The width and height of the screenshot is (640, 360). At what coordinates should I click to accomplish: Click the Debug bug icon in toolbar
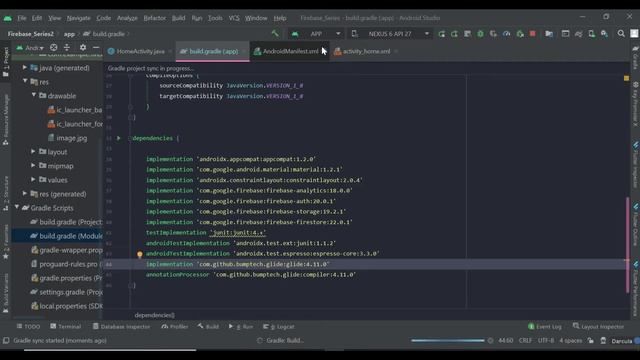click(480, 34)
